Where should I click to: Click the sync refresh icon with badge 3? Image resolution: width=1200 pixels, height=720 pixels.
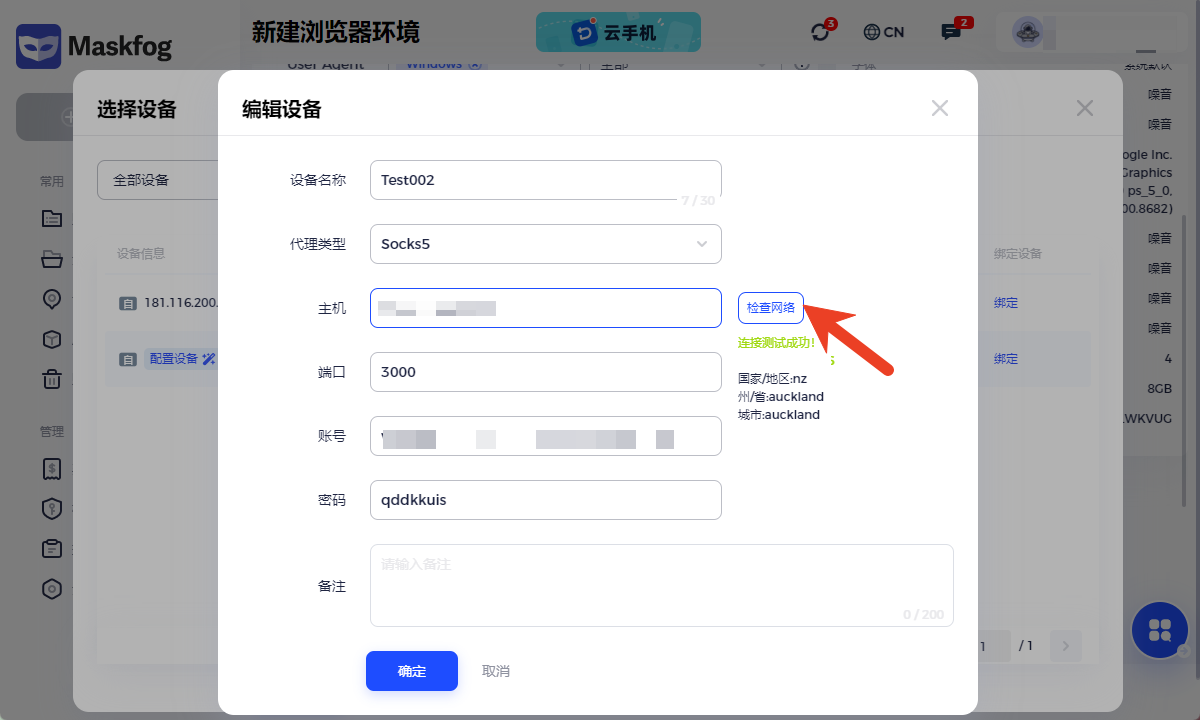(821, 32)
